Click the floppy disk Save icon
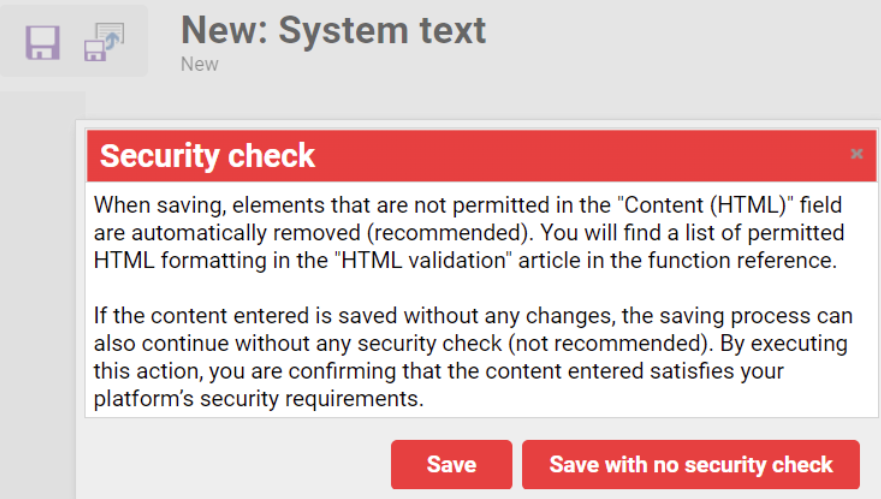 [43, 42]
